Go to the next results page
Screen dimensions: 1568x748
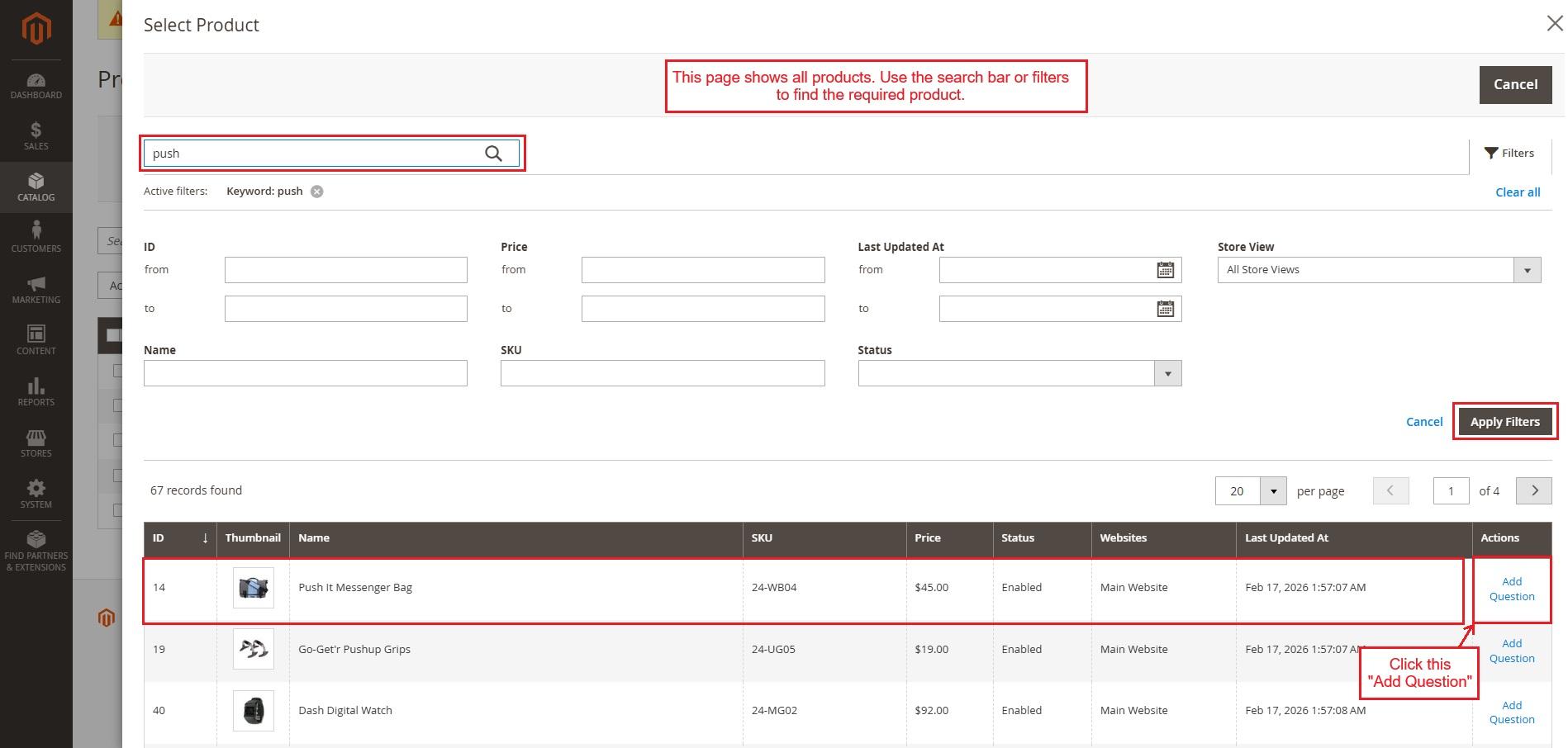pos(1534,490)
